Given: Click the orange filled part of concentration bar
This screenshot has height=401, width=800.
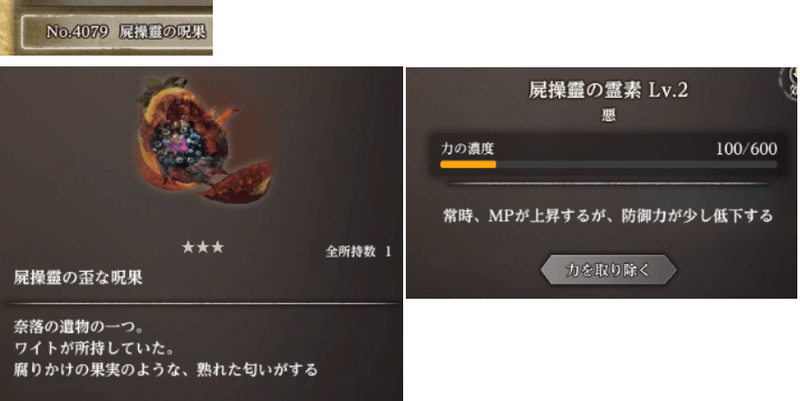Looking at the screenshot, I should [468, 164].
